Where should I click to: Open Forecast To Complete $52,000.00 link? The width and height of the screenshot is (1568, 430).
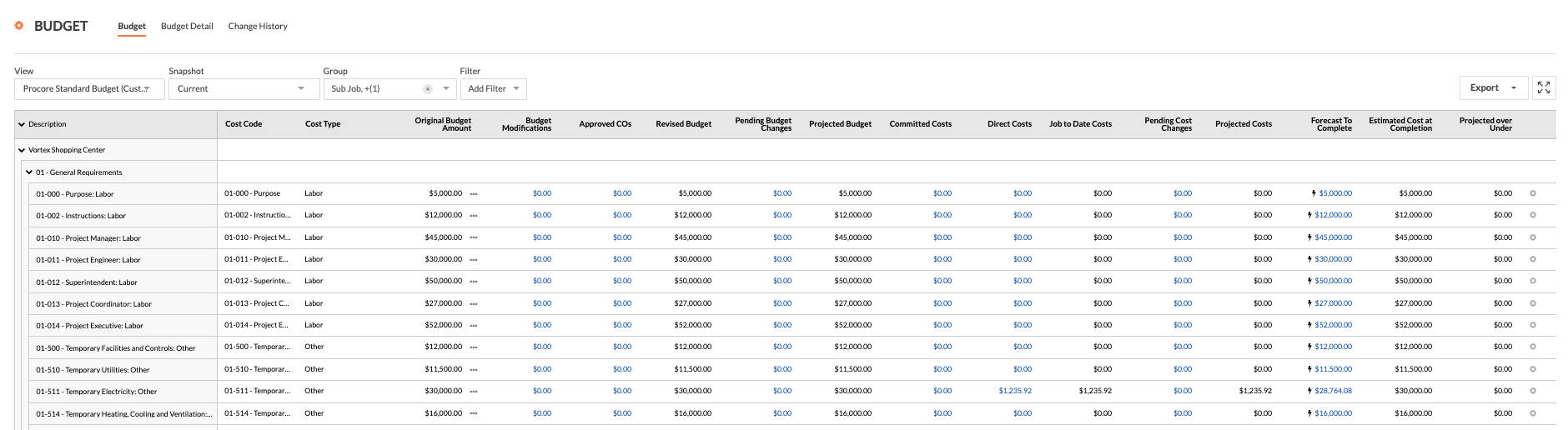point(1334,325)
